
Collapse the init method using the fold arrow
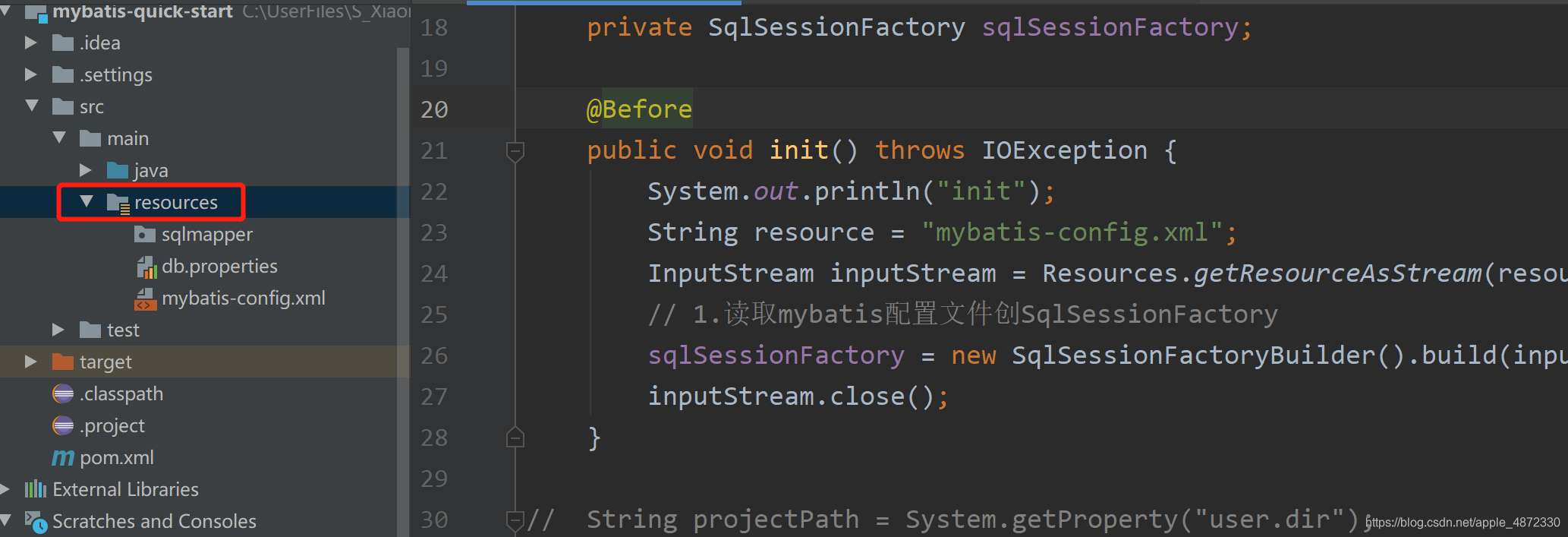tap(515, 151)
